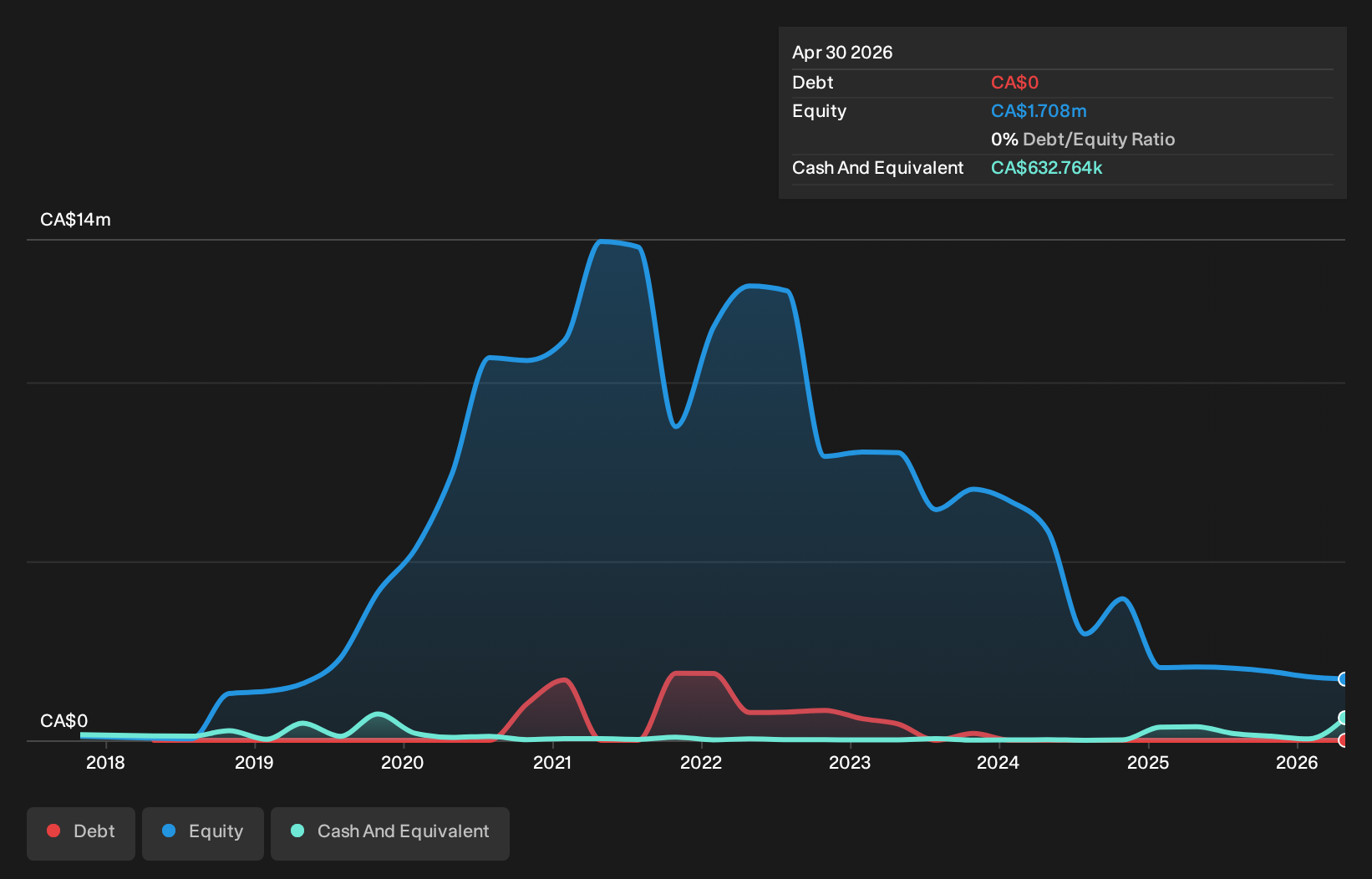Image resolution: width=1372 pixels, height=879 pixels.
Task: Click the blue Equity legend dot
Action: point(169,831)
